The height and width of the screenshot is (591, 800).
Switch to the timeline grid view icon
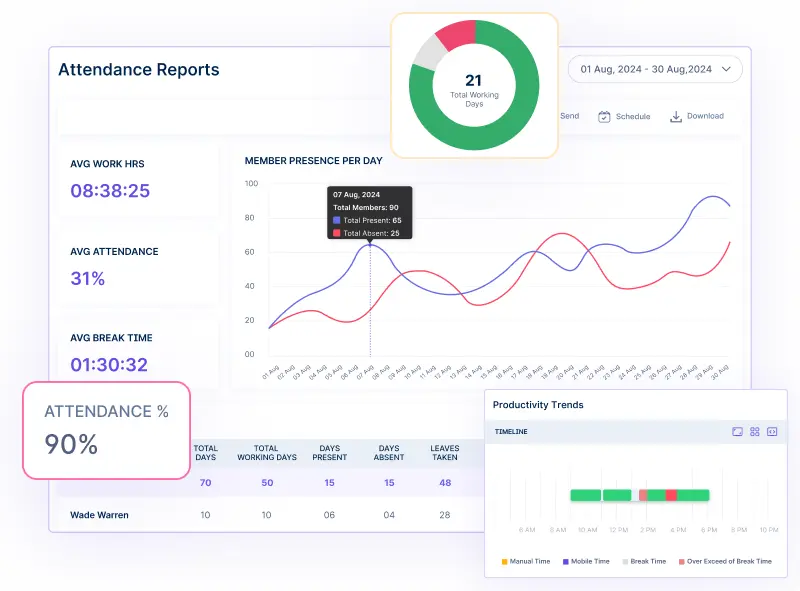tap(755, 432)
